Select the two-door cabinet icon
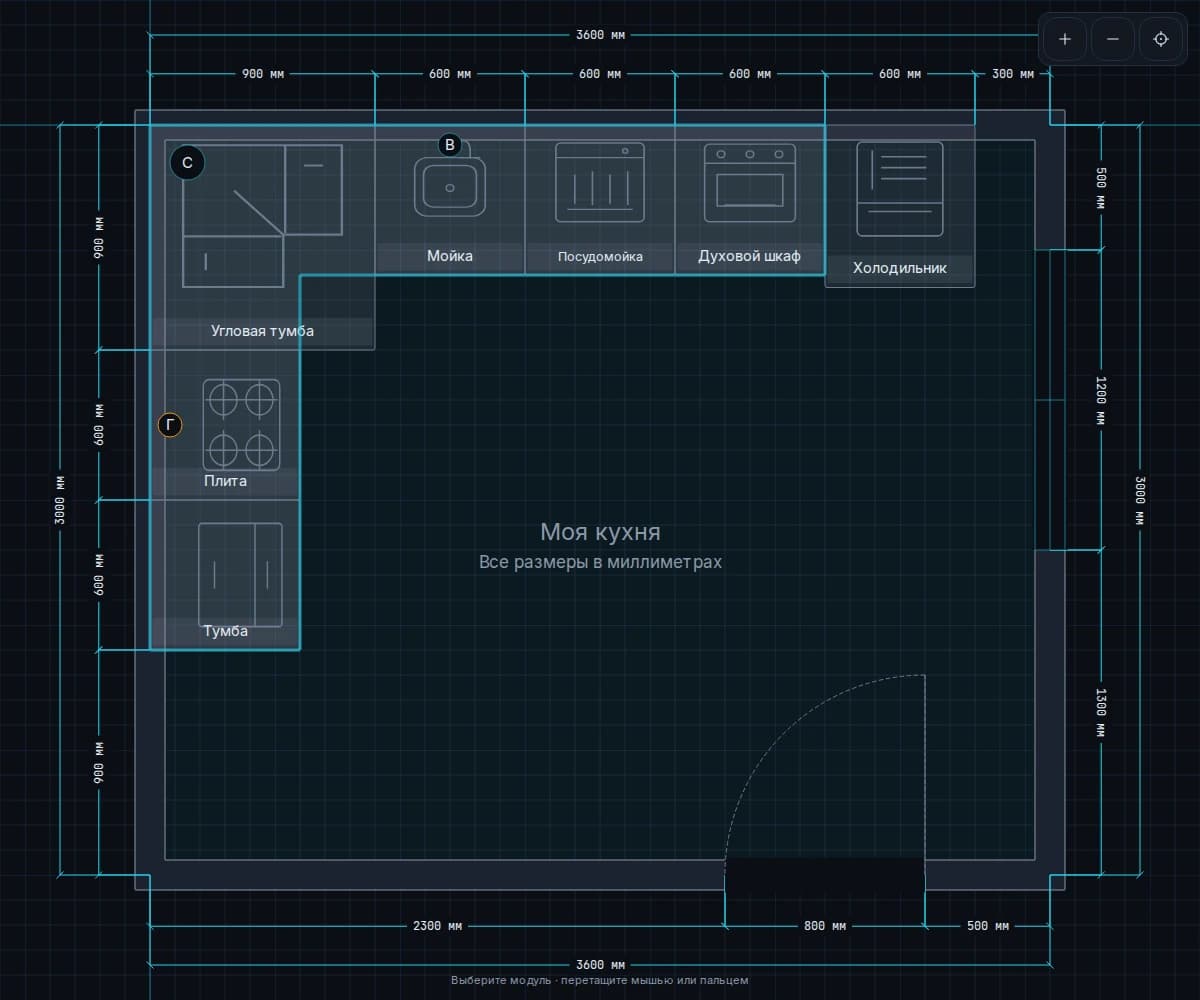The width and height of the screenshot is (1200, 1000). click(x=240, y=575)
